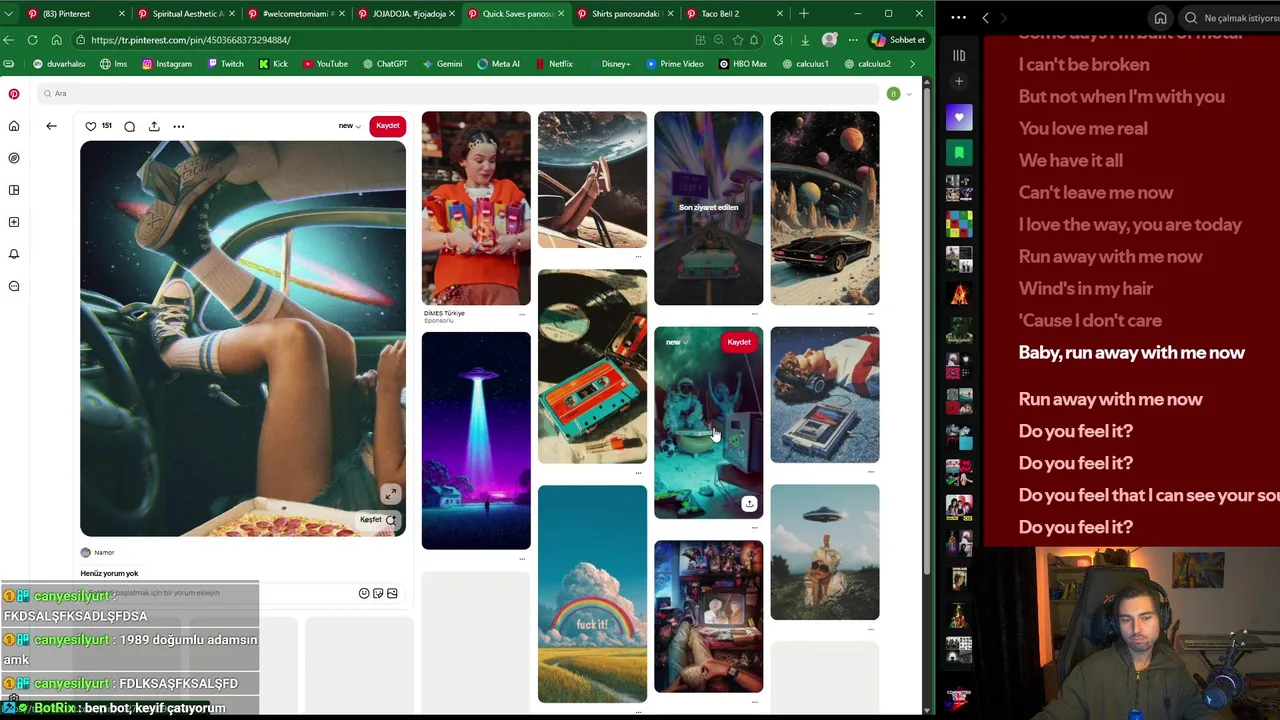Open the rainbow cloud pin thumbnail
Image resolution: width=1280 pixels, height=720 pixels.
[x=592, y=594]
